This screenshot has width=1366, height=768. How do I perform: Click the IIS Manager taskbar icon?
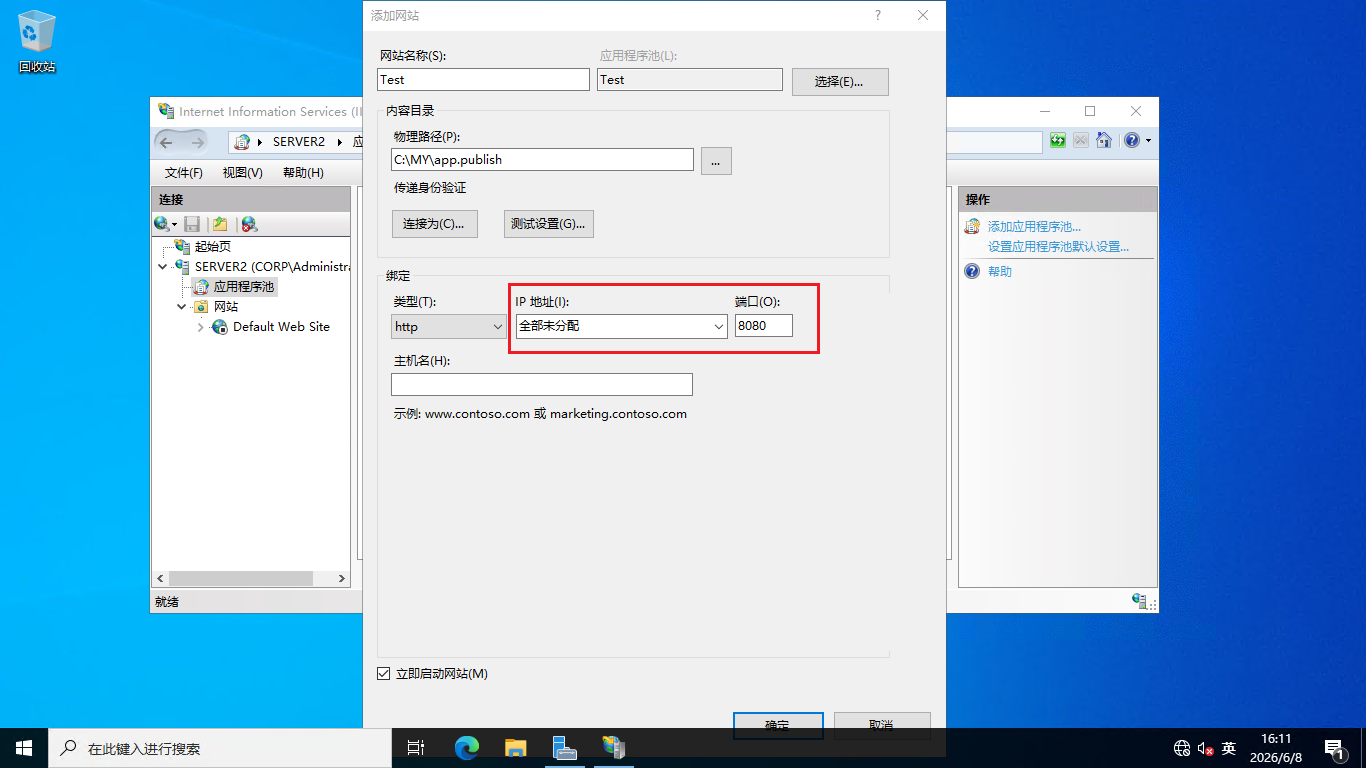point(614,748)
